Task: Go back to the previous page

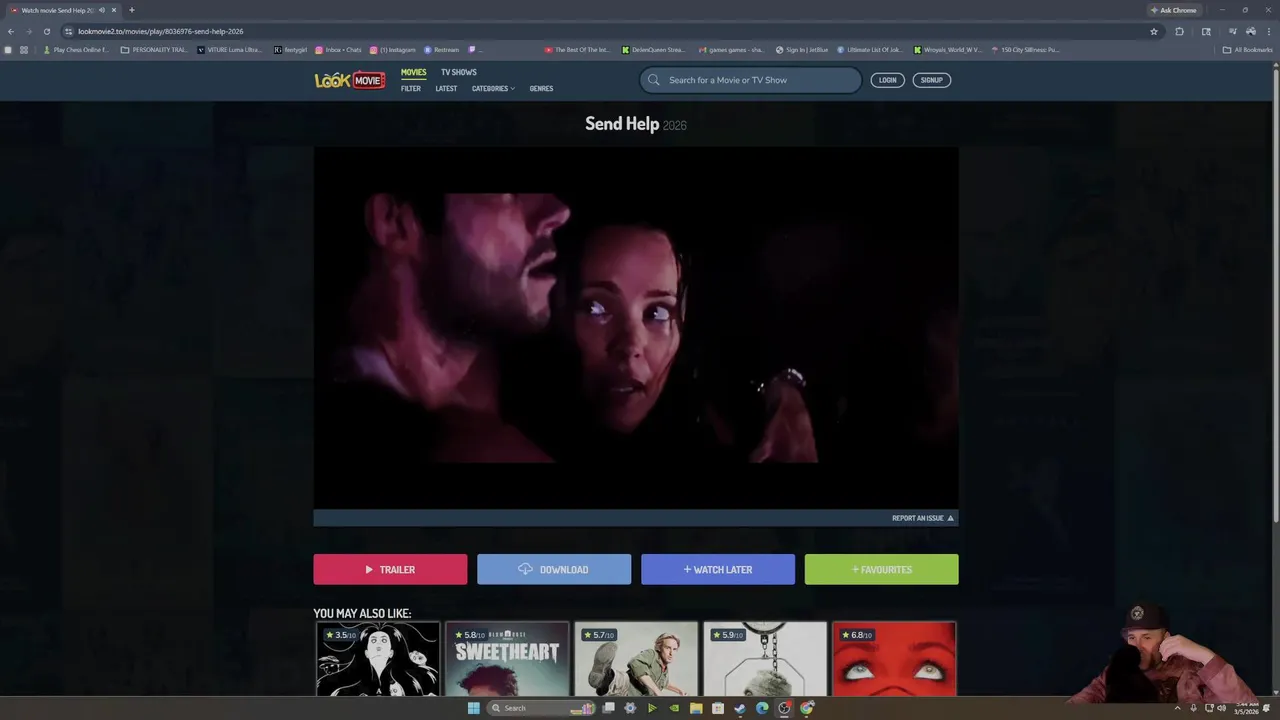Action: pyautogui.click(x=11, y=31)
